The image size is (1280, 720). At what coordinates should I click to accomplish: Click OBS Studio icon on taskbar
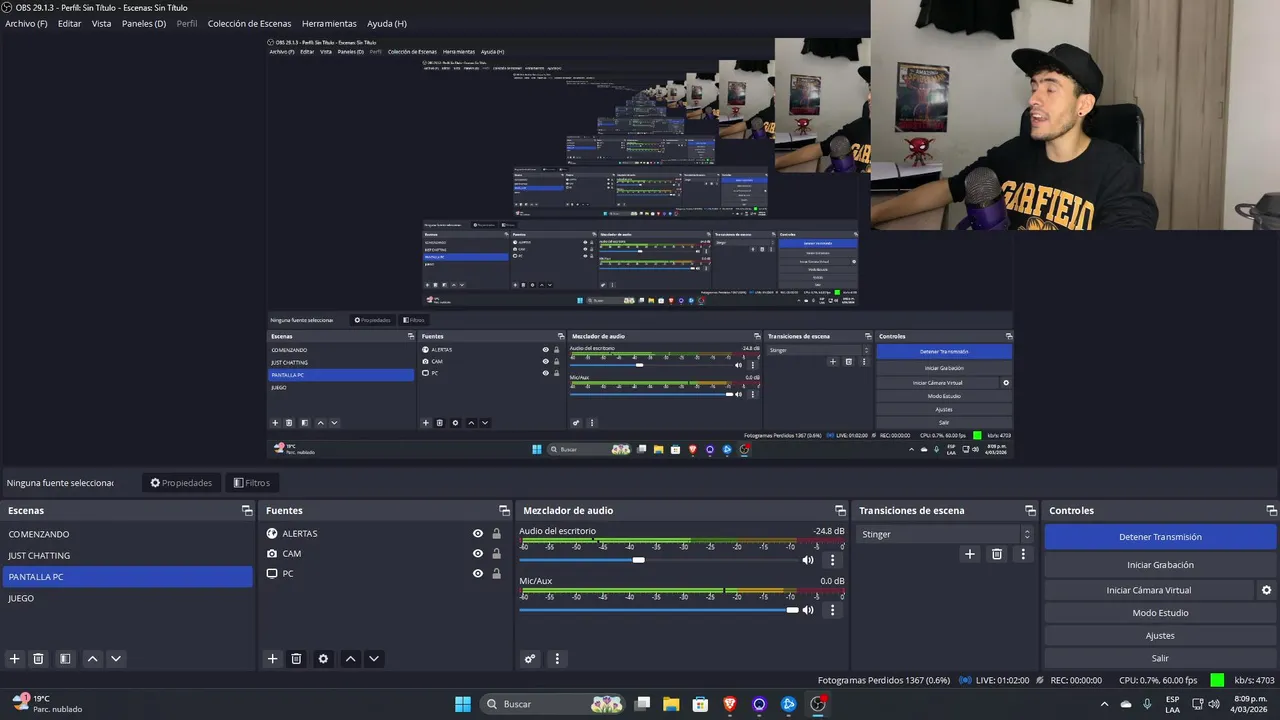coord(818,704)
